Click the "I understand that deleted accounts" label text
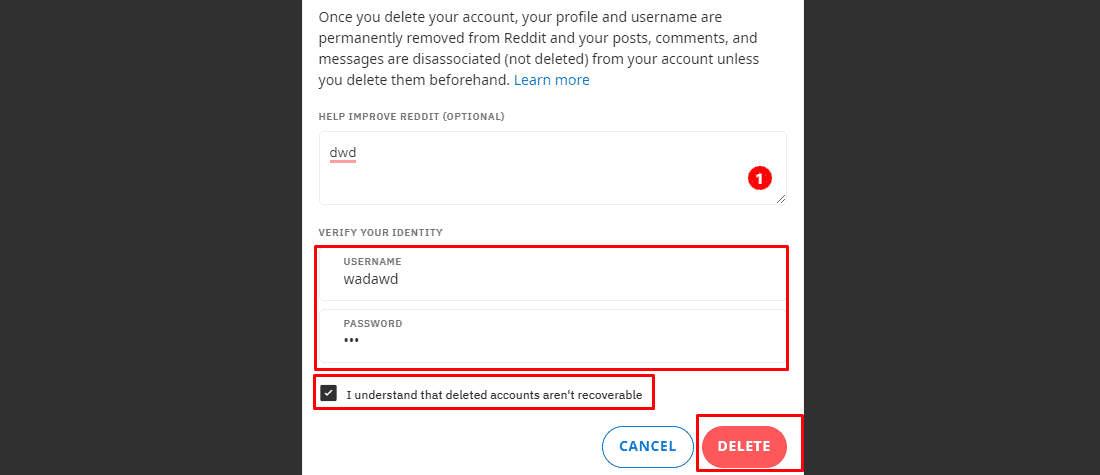This screenshot has width=1100, height=475. [494, 395]
